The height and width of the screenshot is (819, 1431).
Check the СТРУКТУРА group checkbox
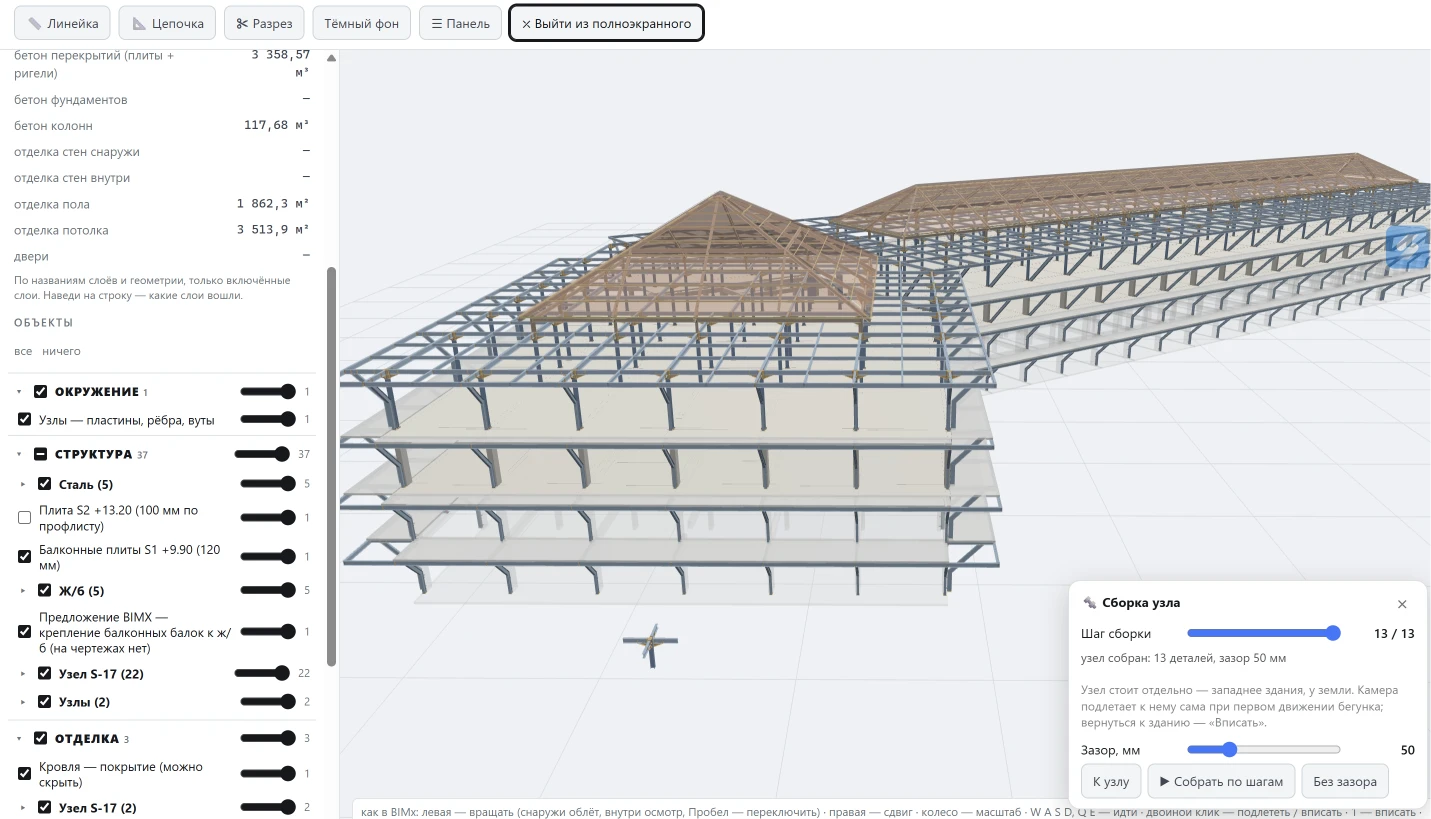click(x=41, y=454)
